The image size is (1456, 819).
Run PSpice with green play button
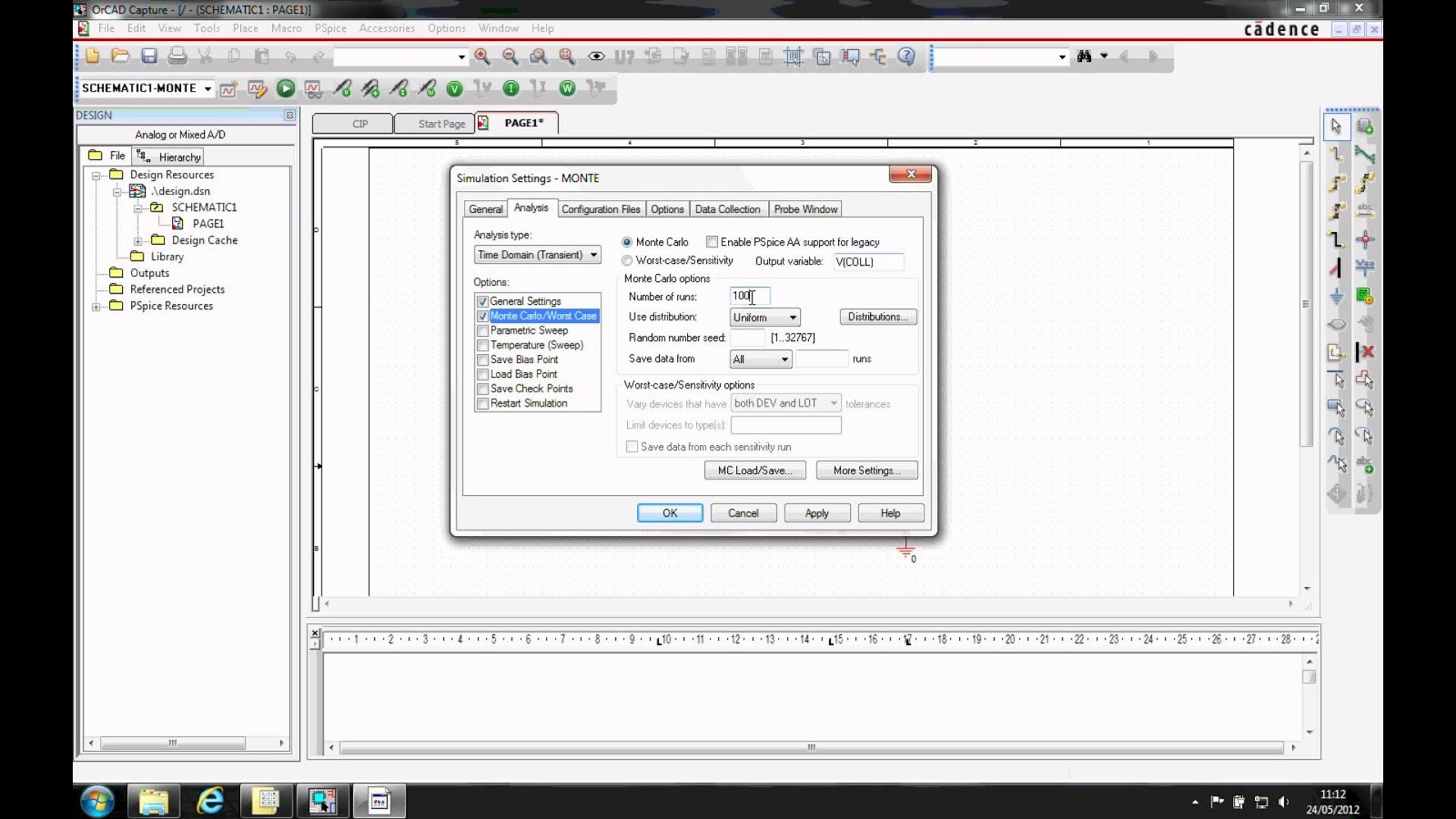click(286, 88)
